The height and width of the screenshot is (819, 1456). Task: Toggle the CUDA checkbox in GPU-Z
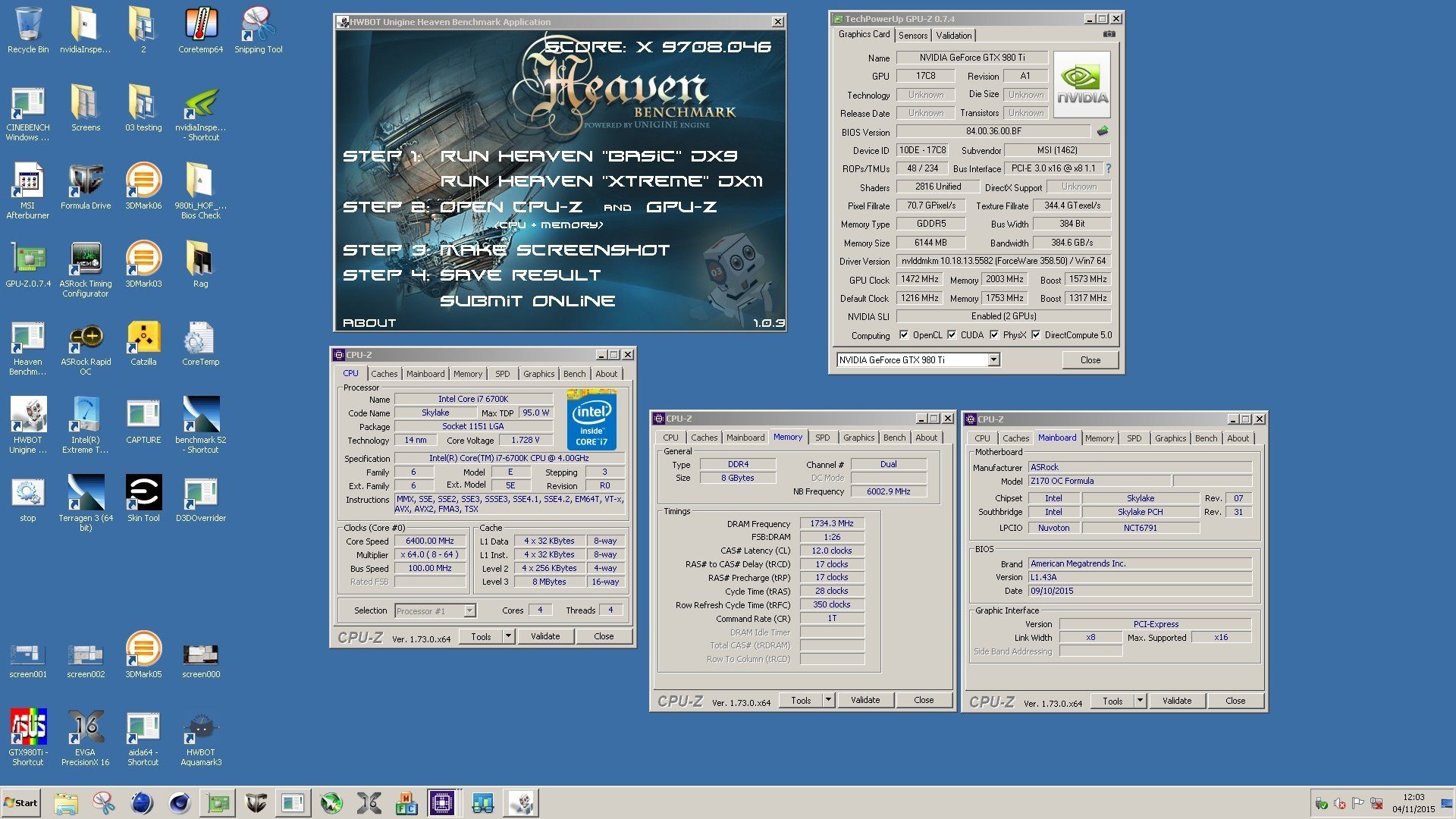[x=951, y=334]
